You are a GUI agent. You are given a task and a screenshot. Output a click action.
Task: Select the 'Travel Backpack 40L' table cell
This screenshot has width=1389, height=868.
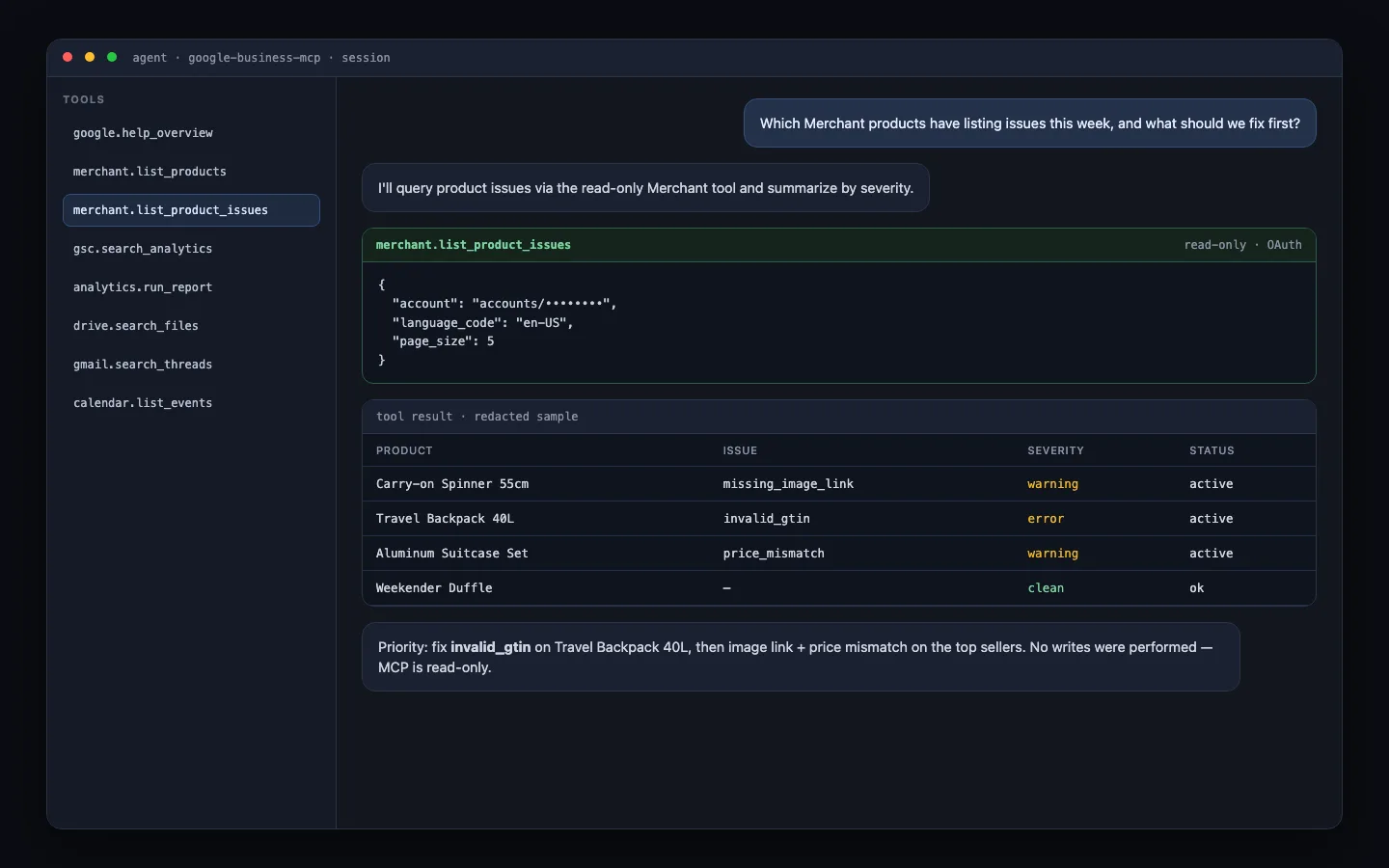445,519
